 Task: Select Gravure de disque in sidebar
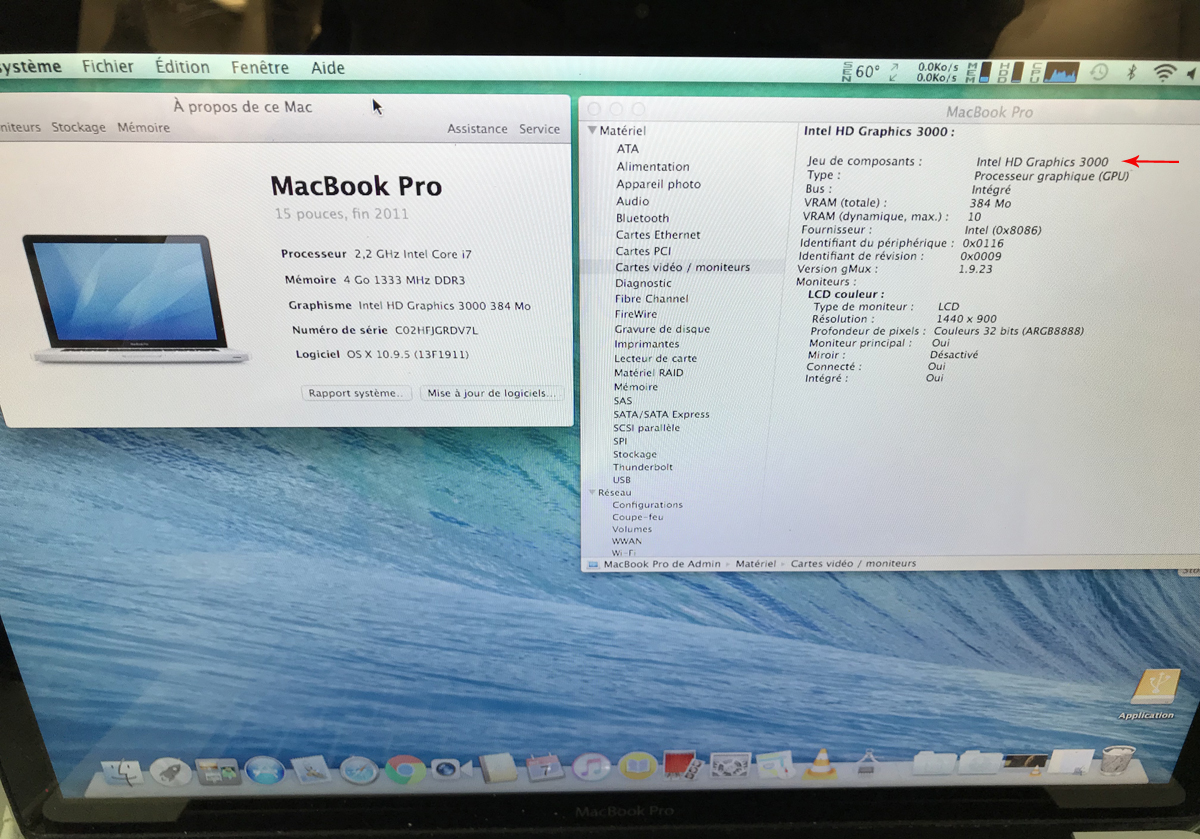pos(662,329)
